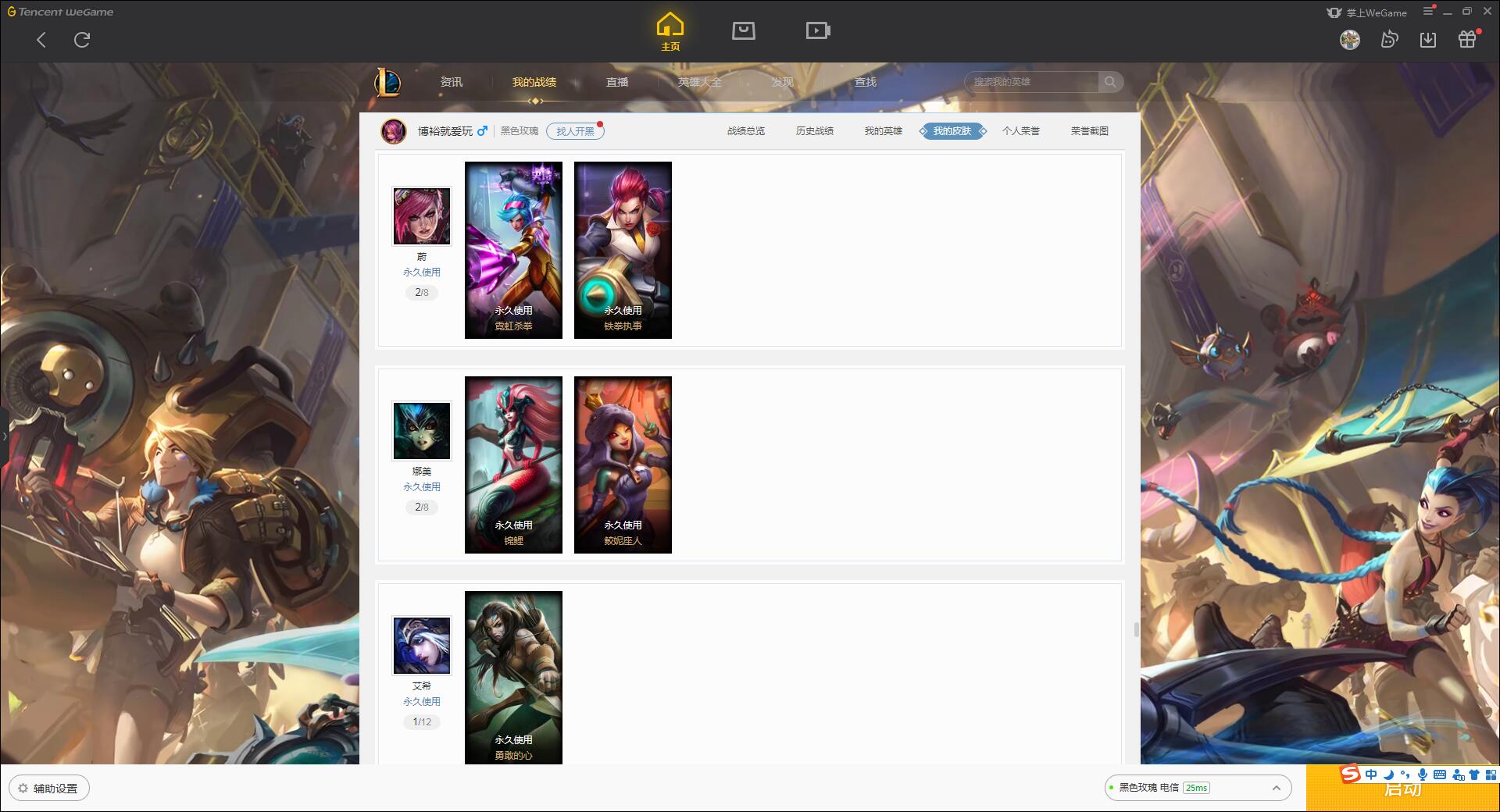Click the player name 博裕就爱玩
This screenshot has width=1500, height=812.
tap(445, 131)
